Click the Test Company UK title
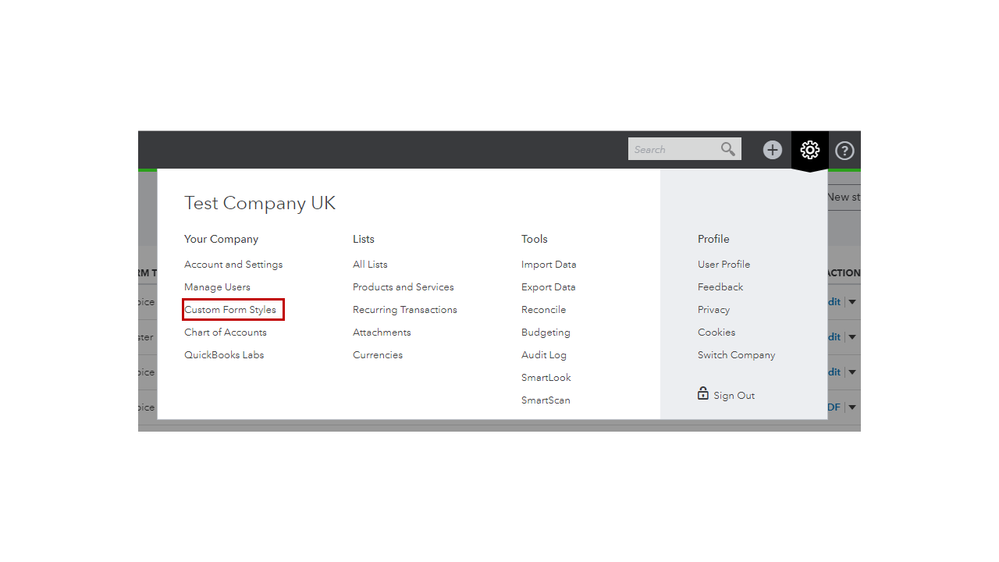 point(260,203)
